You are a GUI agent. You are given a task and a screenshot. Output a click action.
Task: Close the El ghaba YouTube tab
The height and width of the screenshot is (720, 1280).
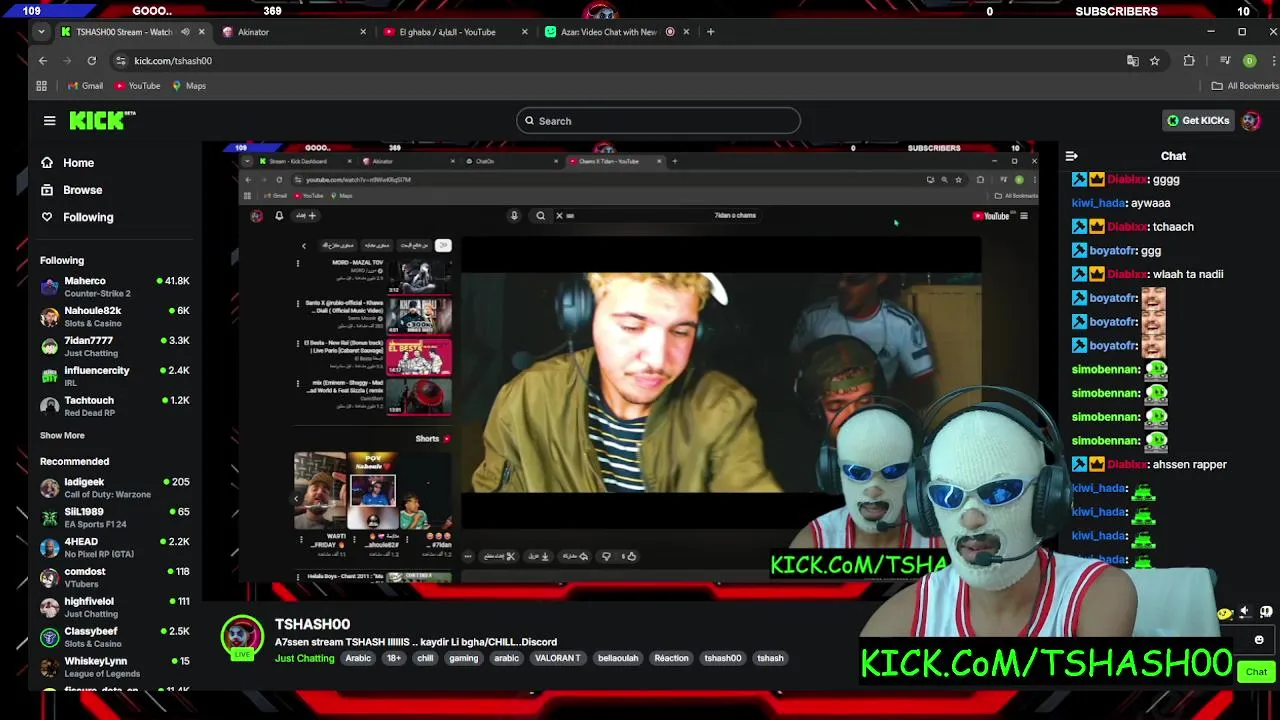(524, 32)
